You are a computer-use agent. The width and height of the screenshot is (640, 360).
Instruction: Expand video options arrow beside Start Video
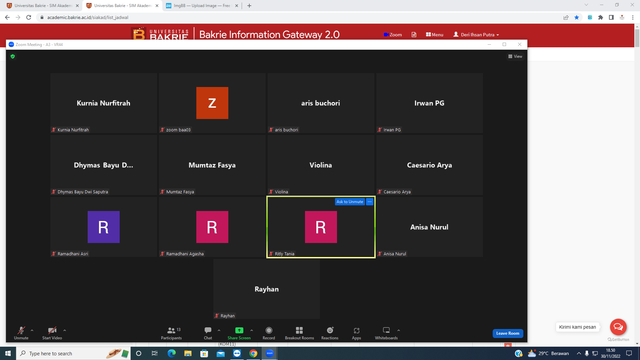[64, 330]
